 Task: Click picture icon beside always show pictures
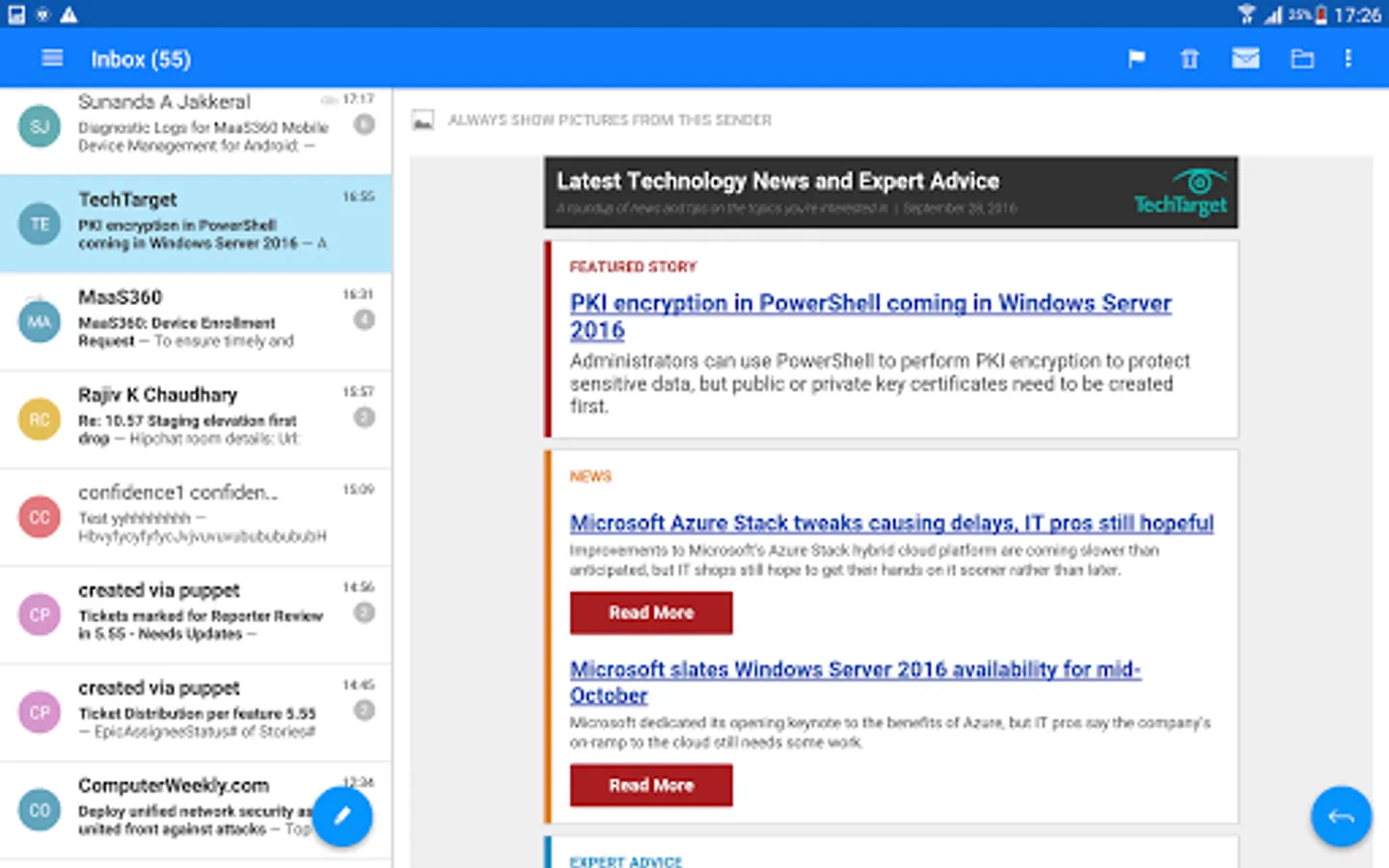click(422, 121)
